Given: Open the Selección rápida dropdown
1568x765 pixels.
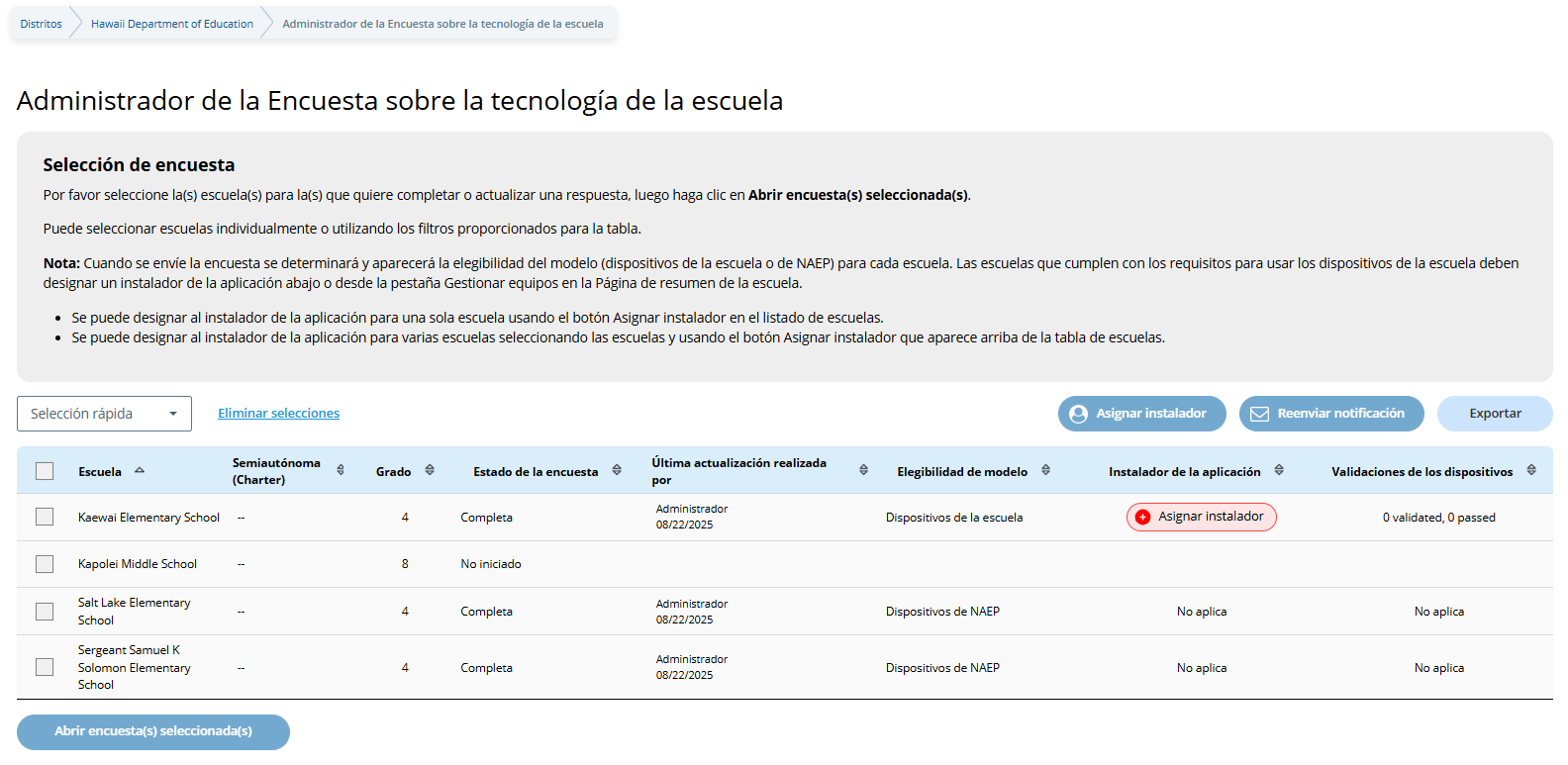Looking at the screenshot, I should tap(104, 414).
